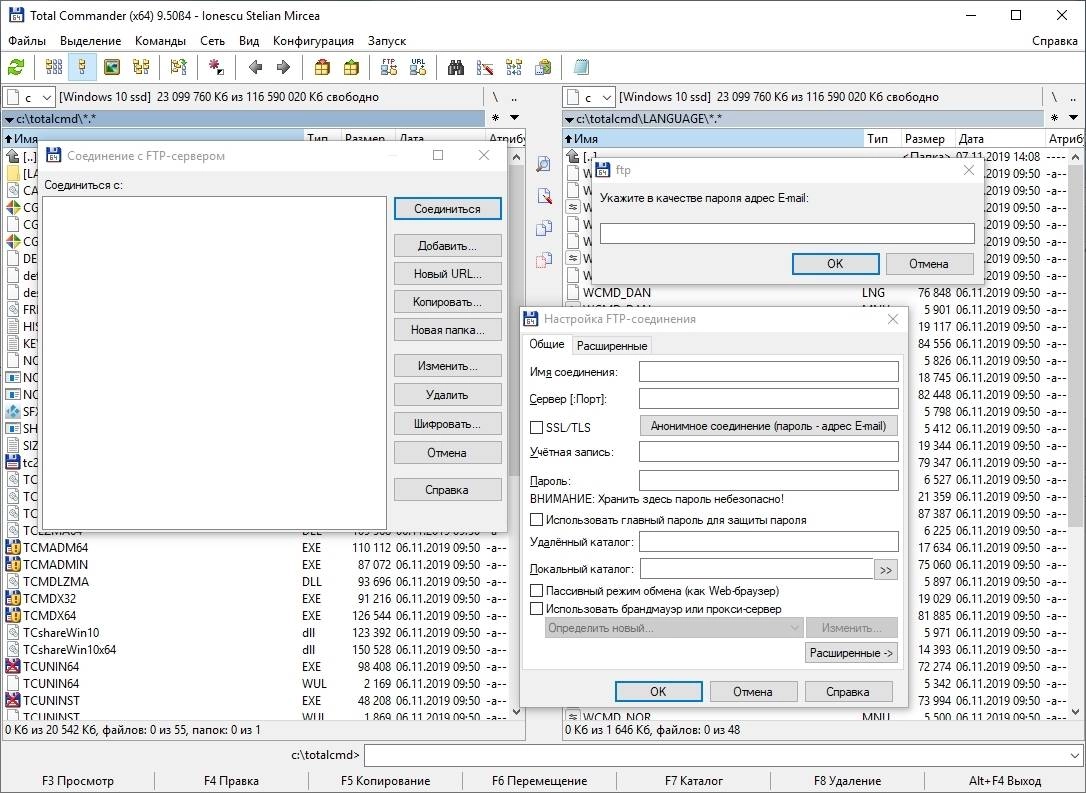Click the left panel vertical scrollbar thumb
This screenshot has height=793, width=1086.
515,319
